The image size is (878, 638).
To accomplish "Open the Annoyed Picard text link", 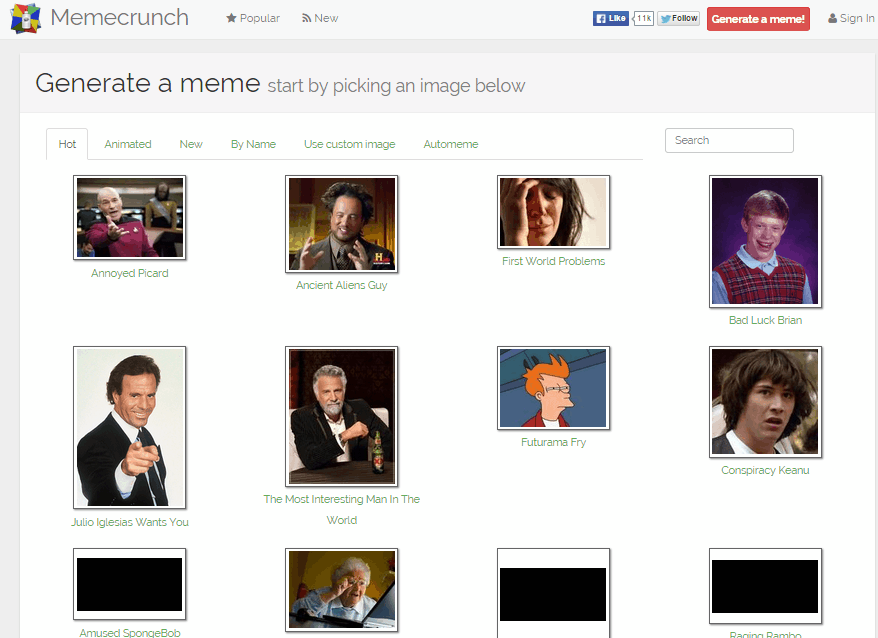I will [129, 273].
